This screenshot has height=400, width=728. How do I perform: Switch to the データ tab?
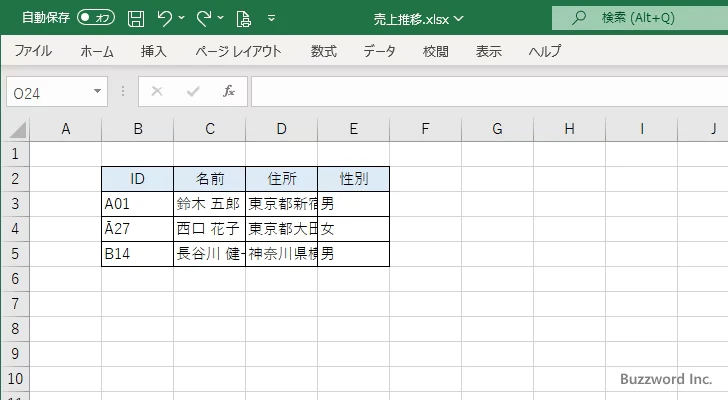click(x=379, y=51)
